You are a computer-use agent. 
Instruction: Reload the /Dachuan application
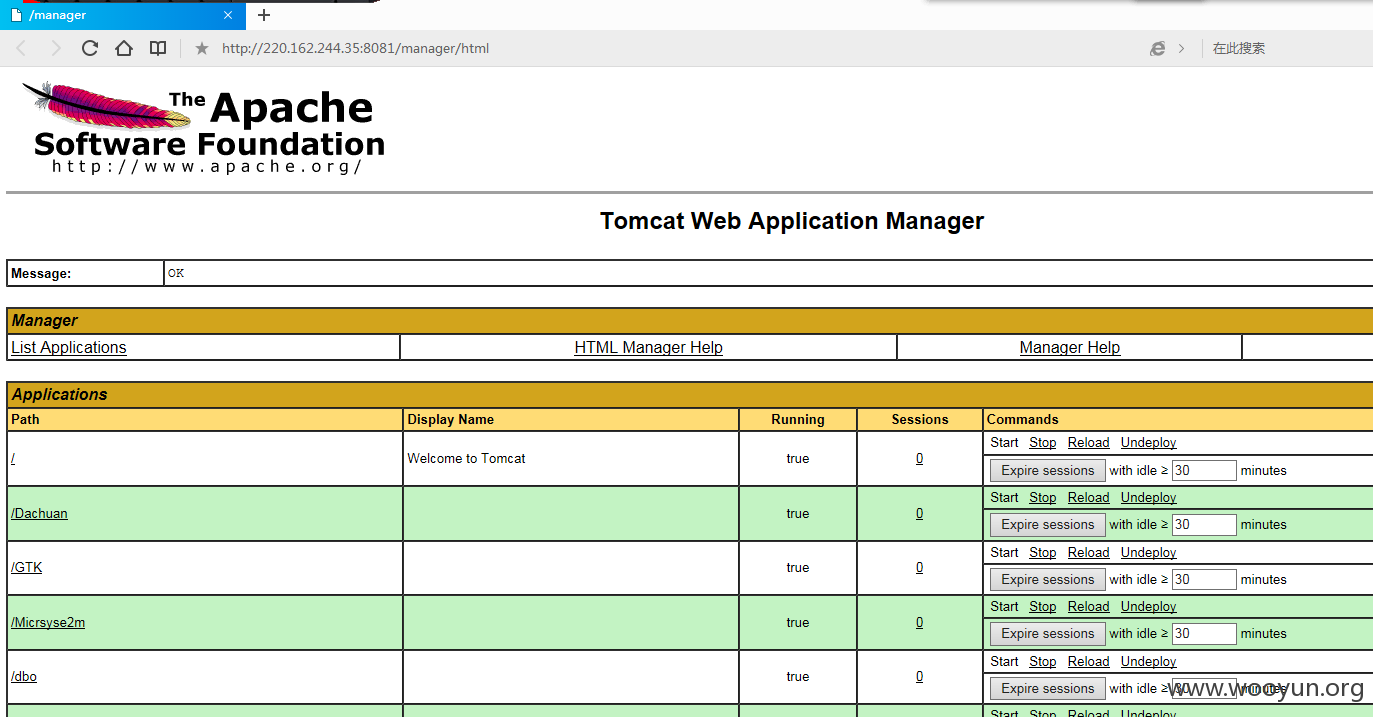pyautogui.click(x=1089, y=497)
